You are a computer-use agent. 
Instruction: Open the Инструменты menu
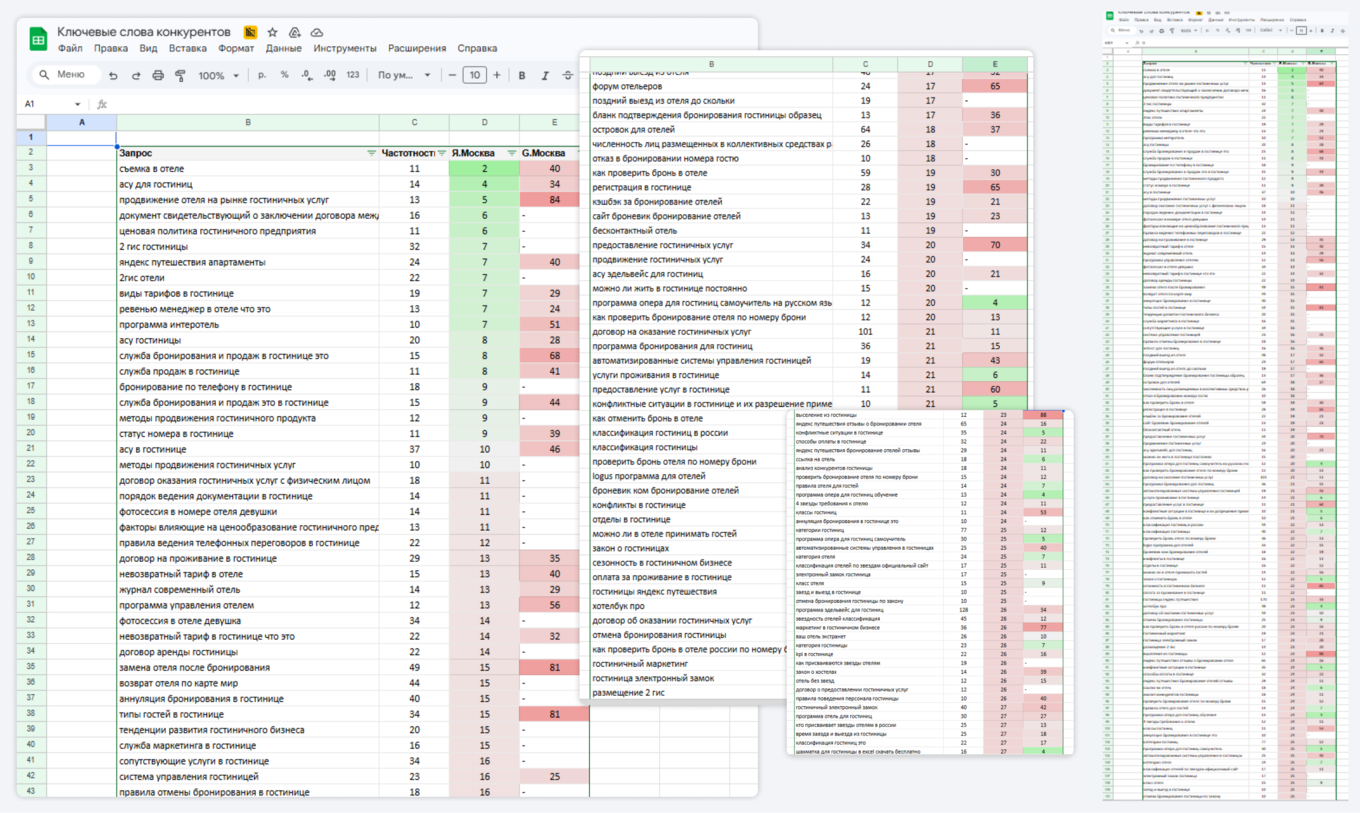[345, 48]
